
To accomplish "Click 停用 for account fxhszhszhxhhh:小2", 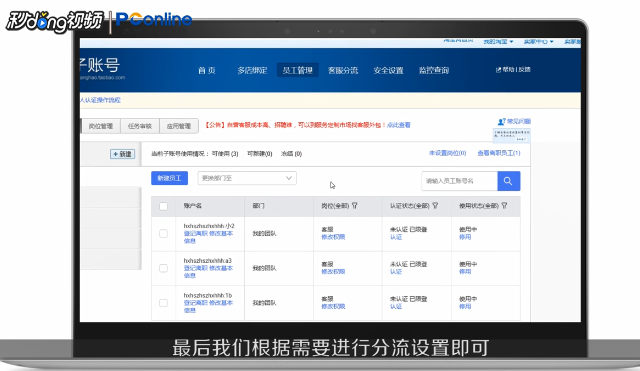I will click(465, 237).
